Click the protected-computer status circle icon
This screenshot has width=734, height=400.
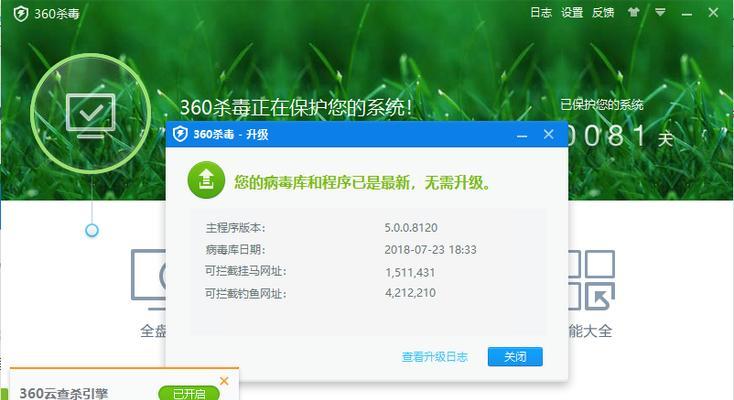point(91,114)
